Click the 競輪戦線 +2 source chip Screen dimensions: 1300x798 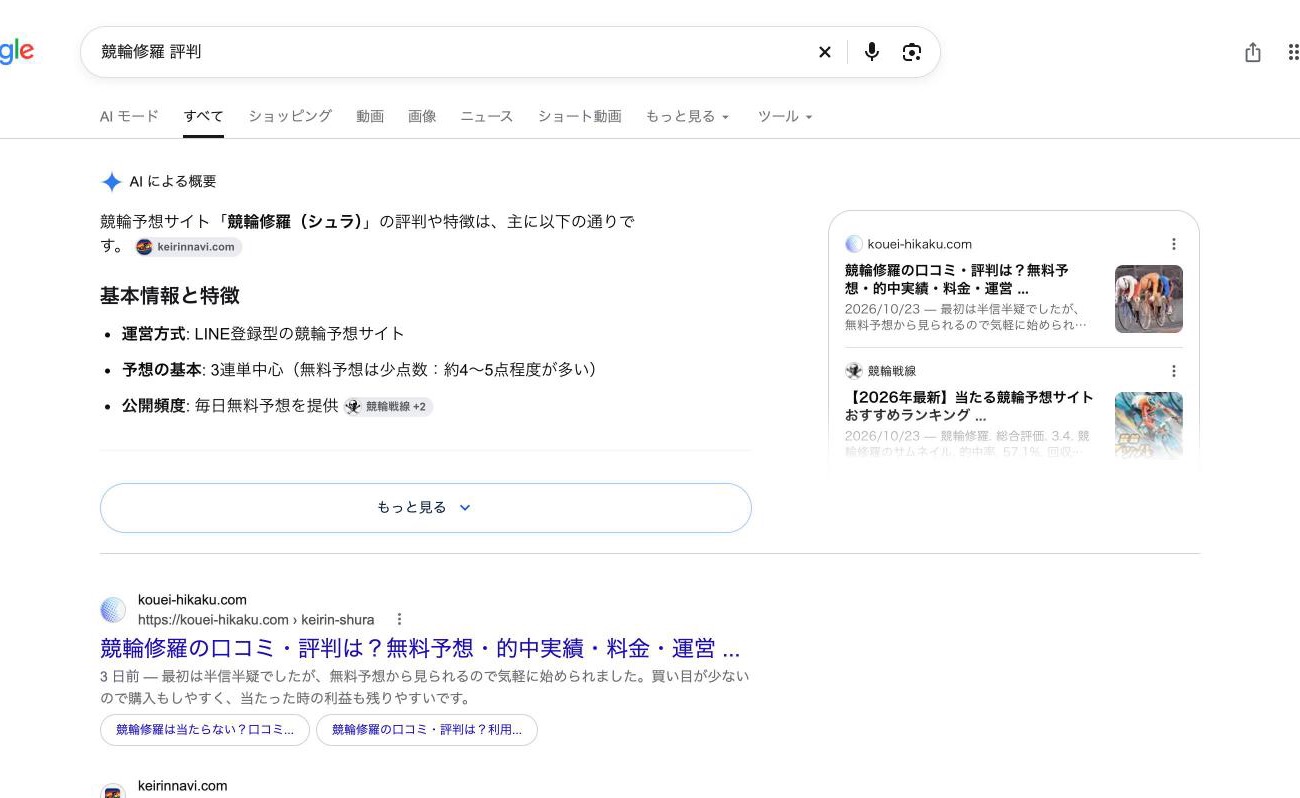[x=388, y=407]
